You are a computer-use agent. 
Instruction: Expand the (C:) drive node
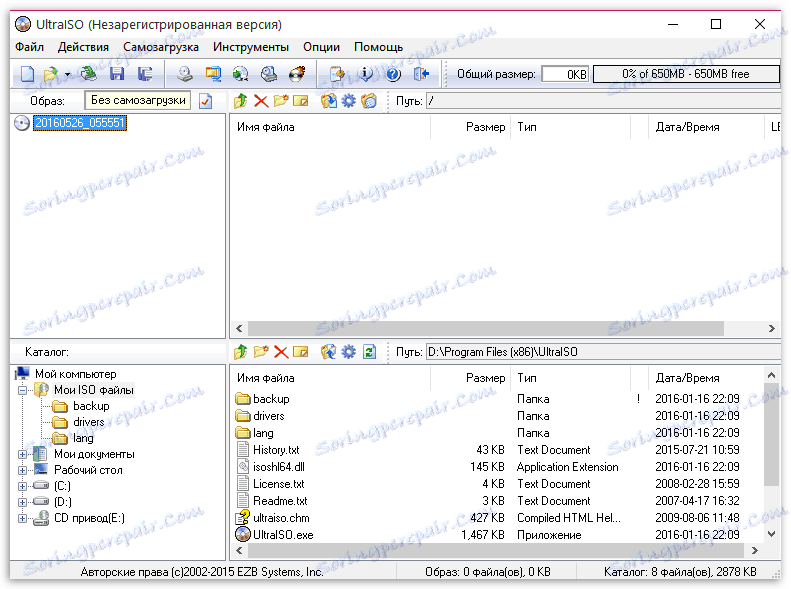(x=22, y=487)
